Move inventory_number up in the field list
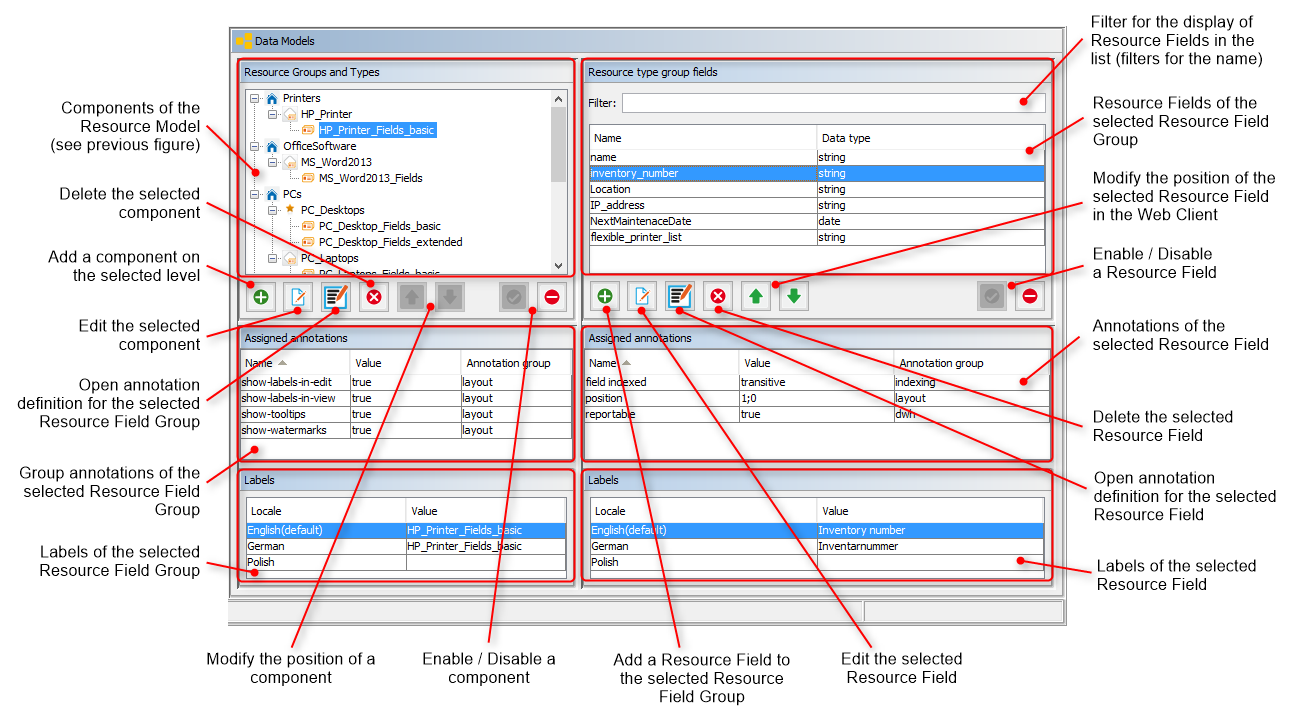 756,296
